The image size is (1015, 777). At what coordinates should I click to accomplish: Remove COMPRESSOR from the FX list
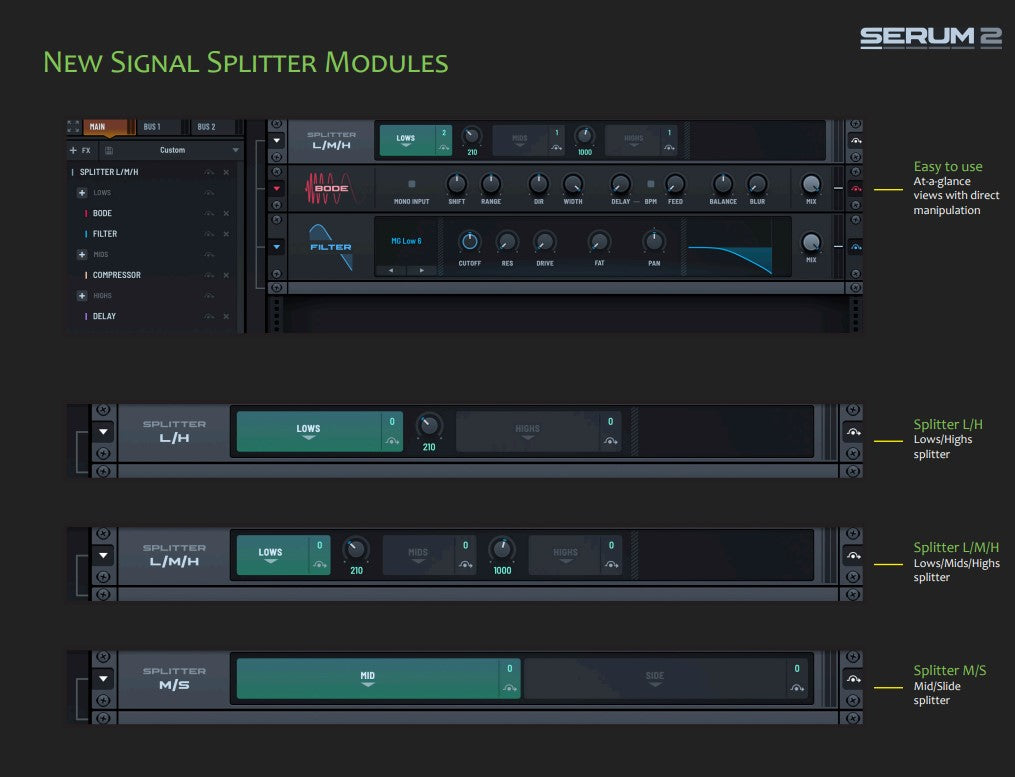pos(226,275)
